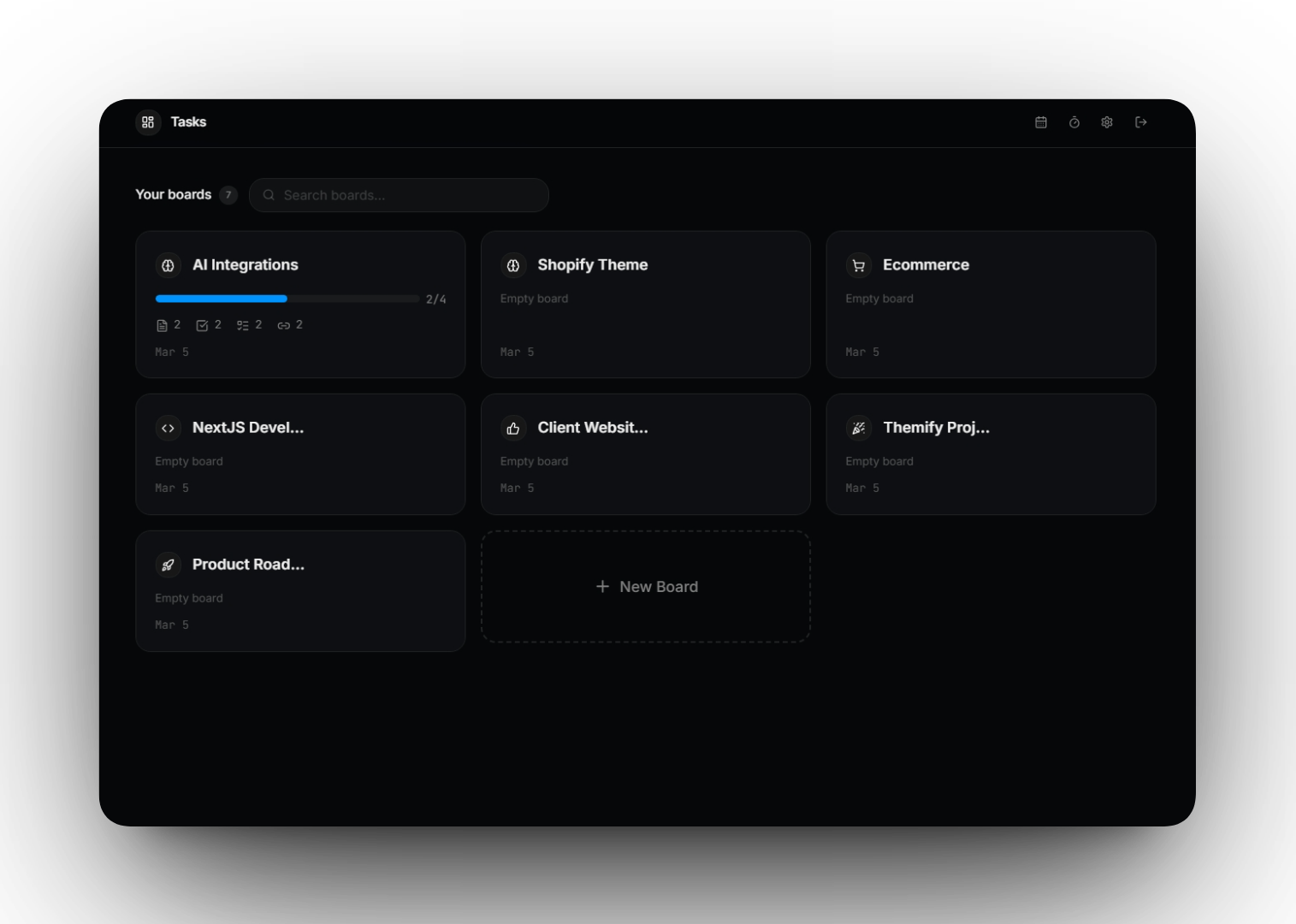1296x924 pixels.
Task: Click the code brackets icon on NextJS board
Action: pos(169,428)
